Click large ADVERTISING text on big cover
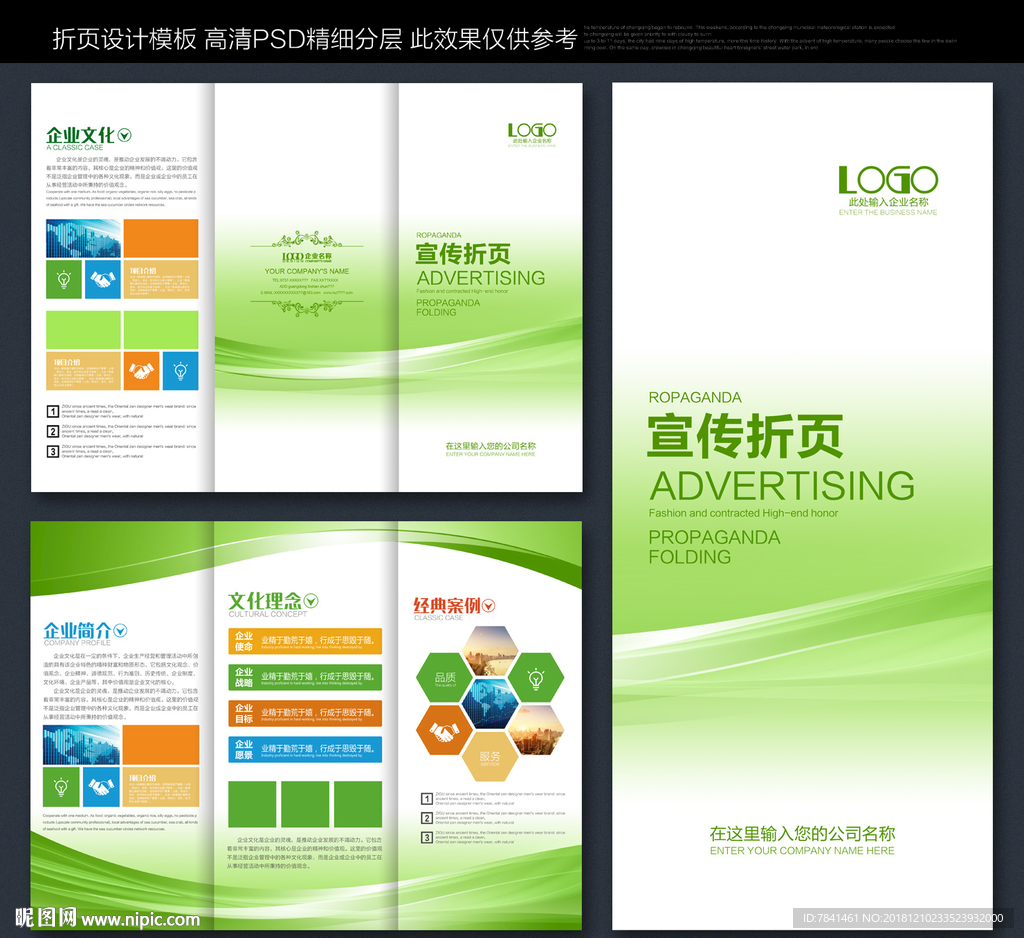Screen dimensions: 1024x938 (782, 485)
